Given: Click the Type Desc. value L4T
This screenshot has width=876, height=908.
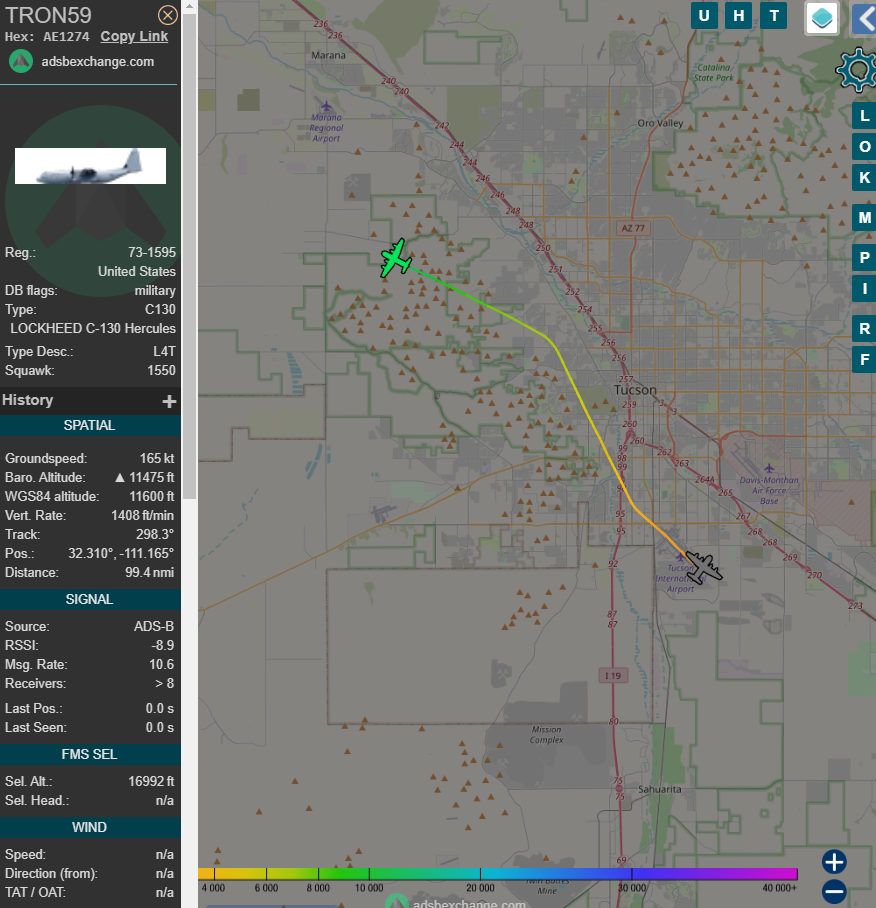Looking at the screenshot, I should [164, 352].
